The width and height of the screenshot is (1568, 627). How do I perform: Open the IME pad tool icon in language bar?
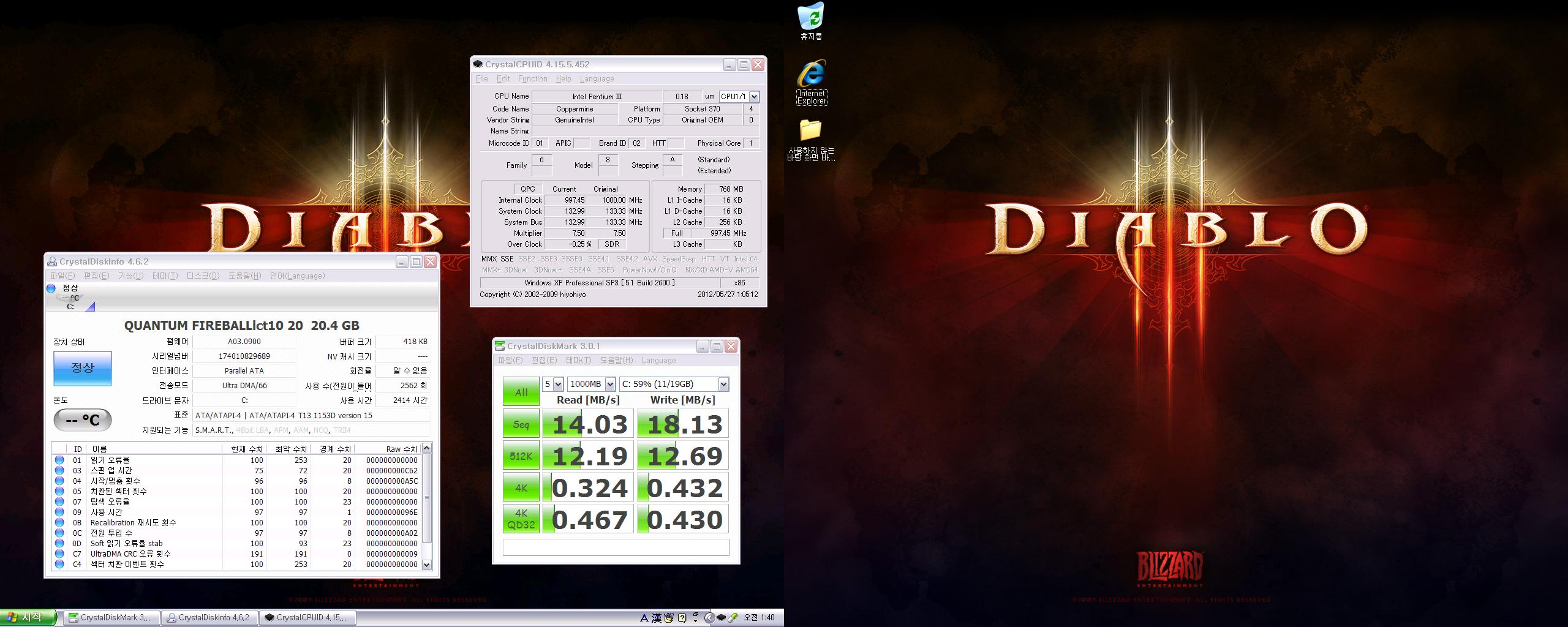669,618
